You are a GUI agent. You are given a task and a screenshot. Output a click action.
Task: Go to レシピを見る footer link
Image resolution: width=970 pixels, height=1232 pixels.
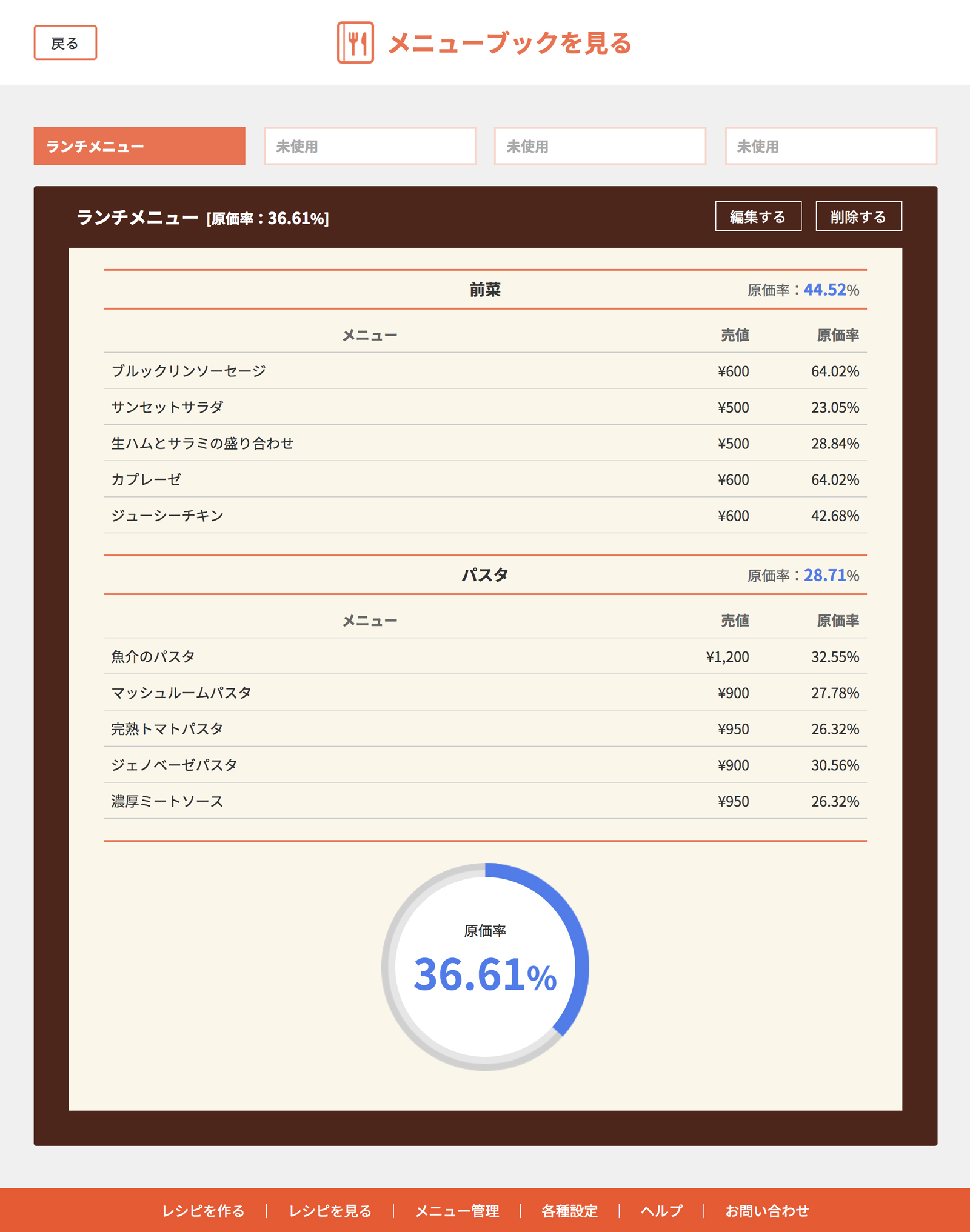pos(330,1210)
